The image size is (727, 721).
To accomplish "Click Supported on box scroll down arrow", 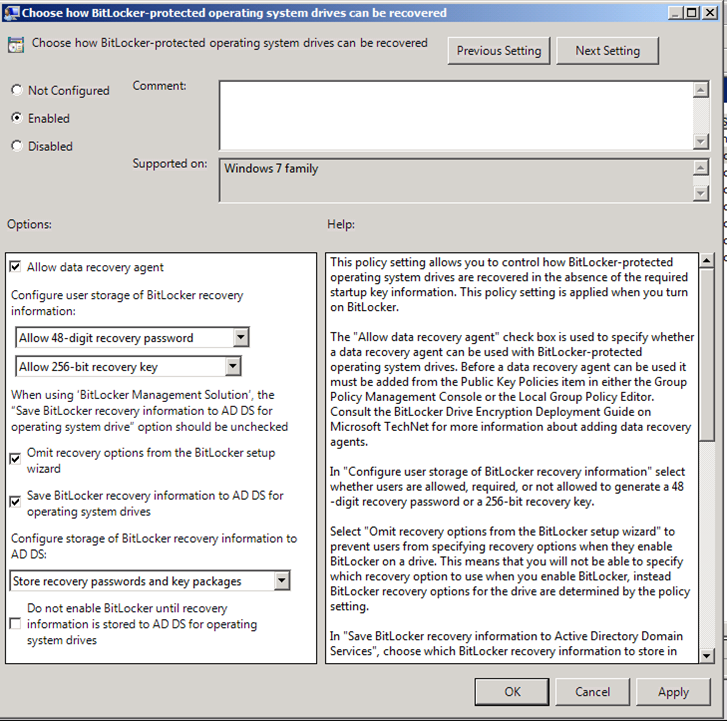I will coord(701,193).
